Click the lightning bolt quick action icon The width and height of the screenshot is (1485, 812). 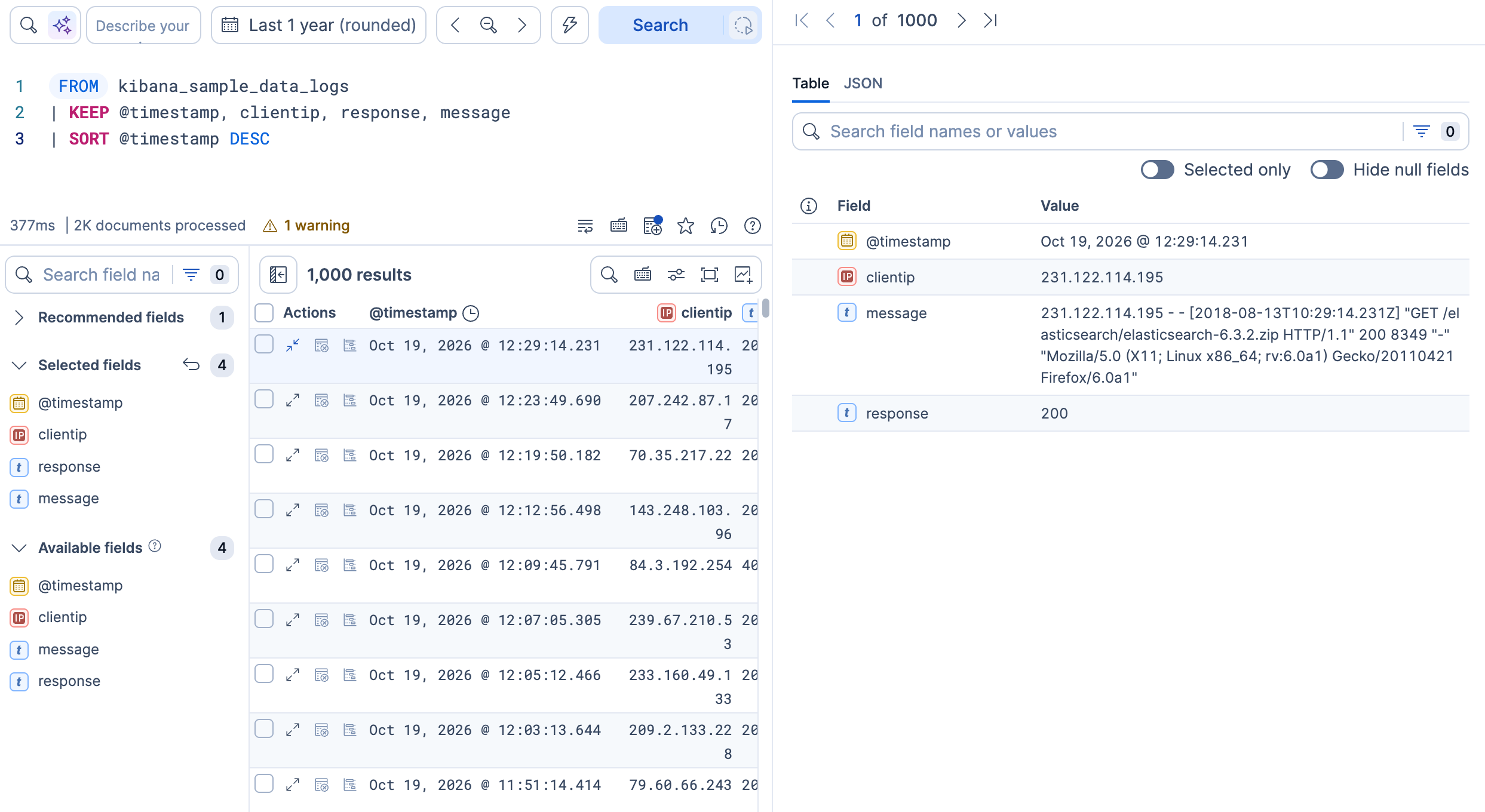pyautogui.click(x=569, y=25)
